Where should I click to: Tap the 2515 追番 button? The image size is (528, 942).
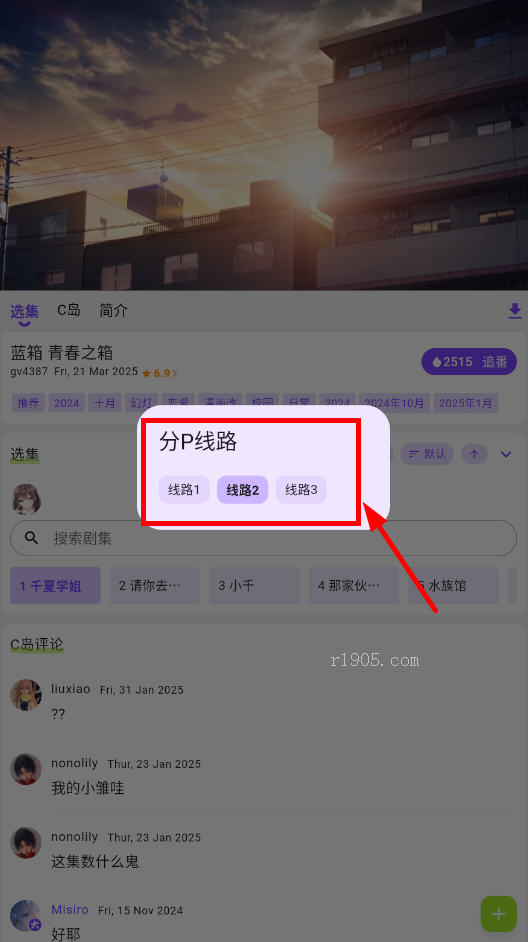[x=469, y=361]
